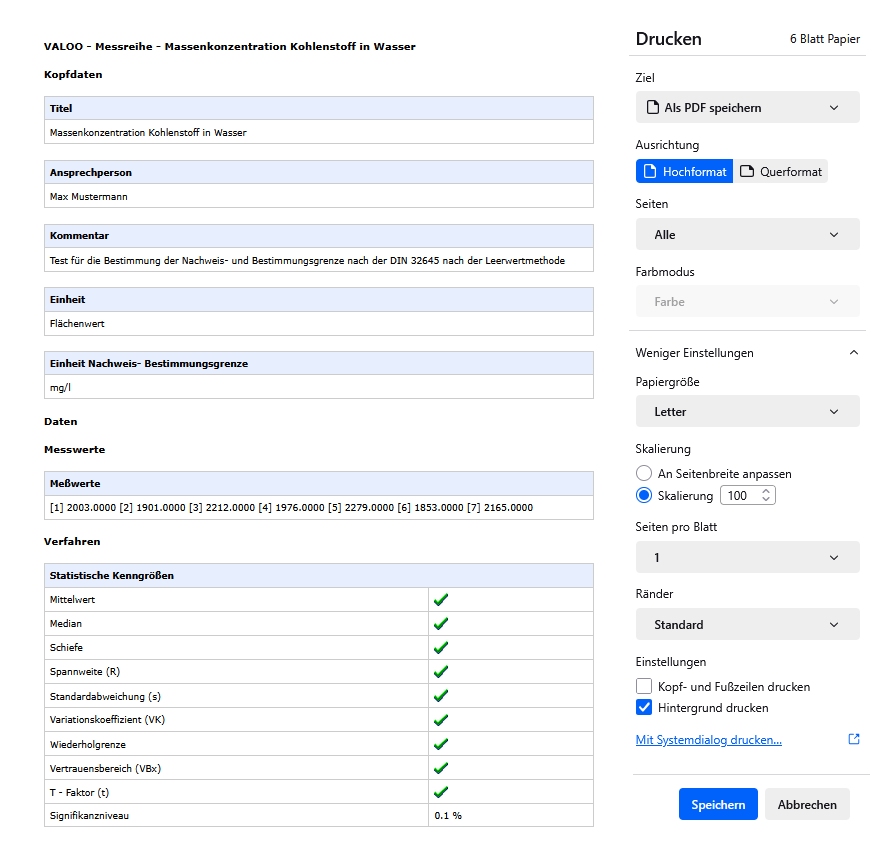This screenshot has height=856, width=890.
Task: Click the Speichern button
Action: pyautogui.click(x=718, y=805)
